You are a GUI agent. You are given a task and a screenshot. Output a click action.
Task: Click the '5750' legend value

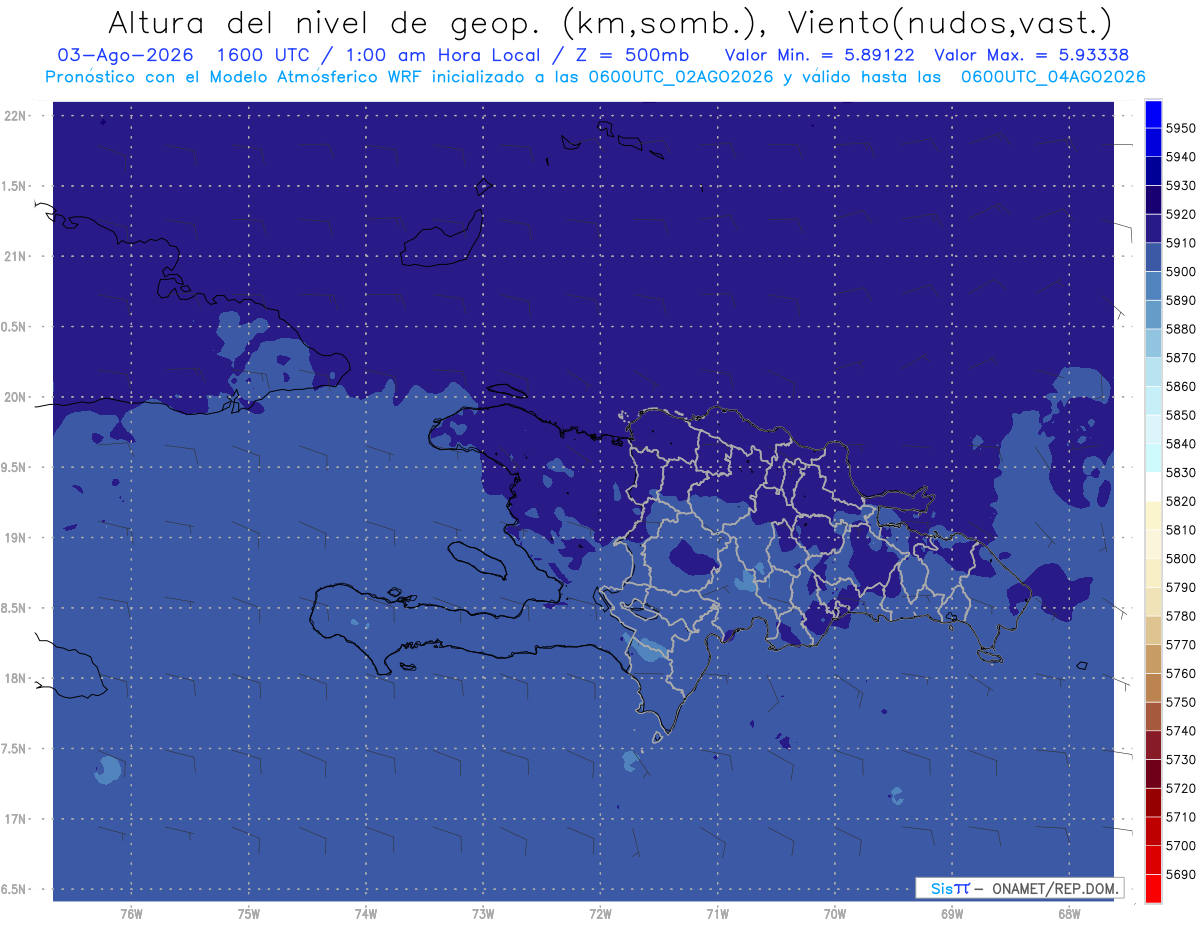(1181, 702)
